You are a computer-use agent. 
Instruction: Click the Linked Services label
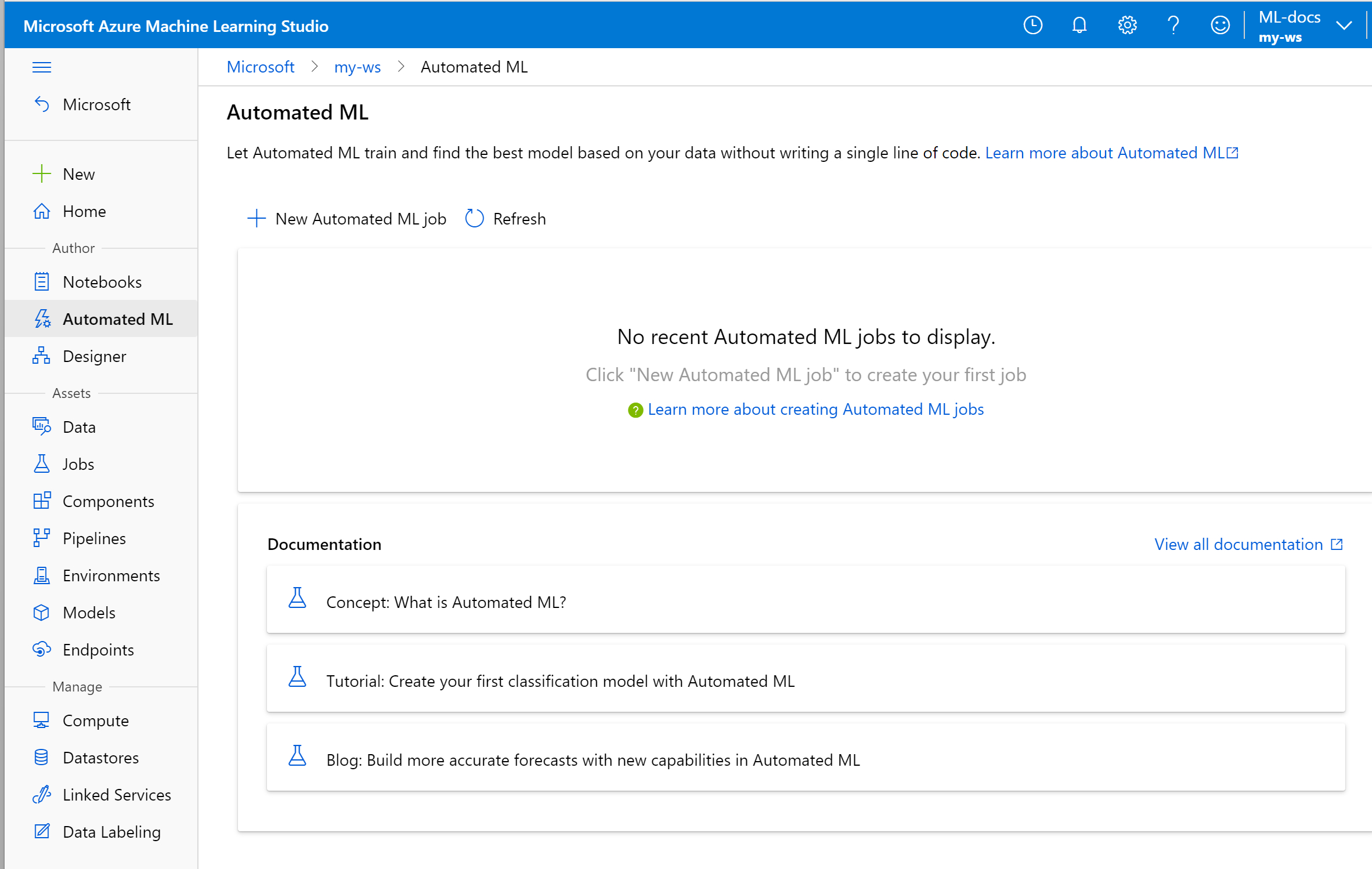117,795
